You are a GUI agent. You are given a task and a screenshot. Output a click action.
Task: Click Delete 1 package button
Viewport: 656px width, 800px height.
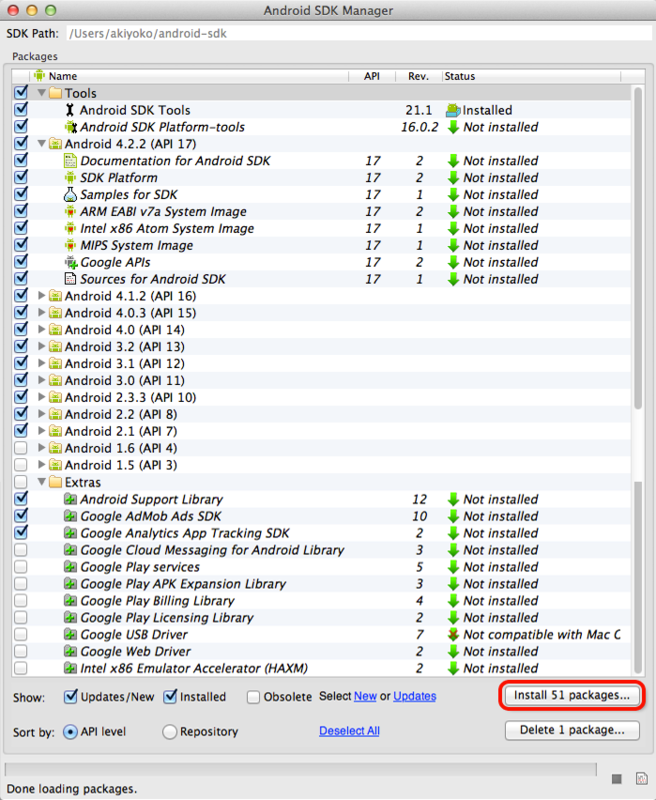(572, 730)
